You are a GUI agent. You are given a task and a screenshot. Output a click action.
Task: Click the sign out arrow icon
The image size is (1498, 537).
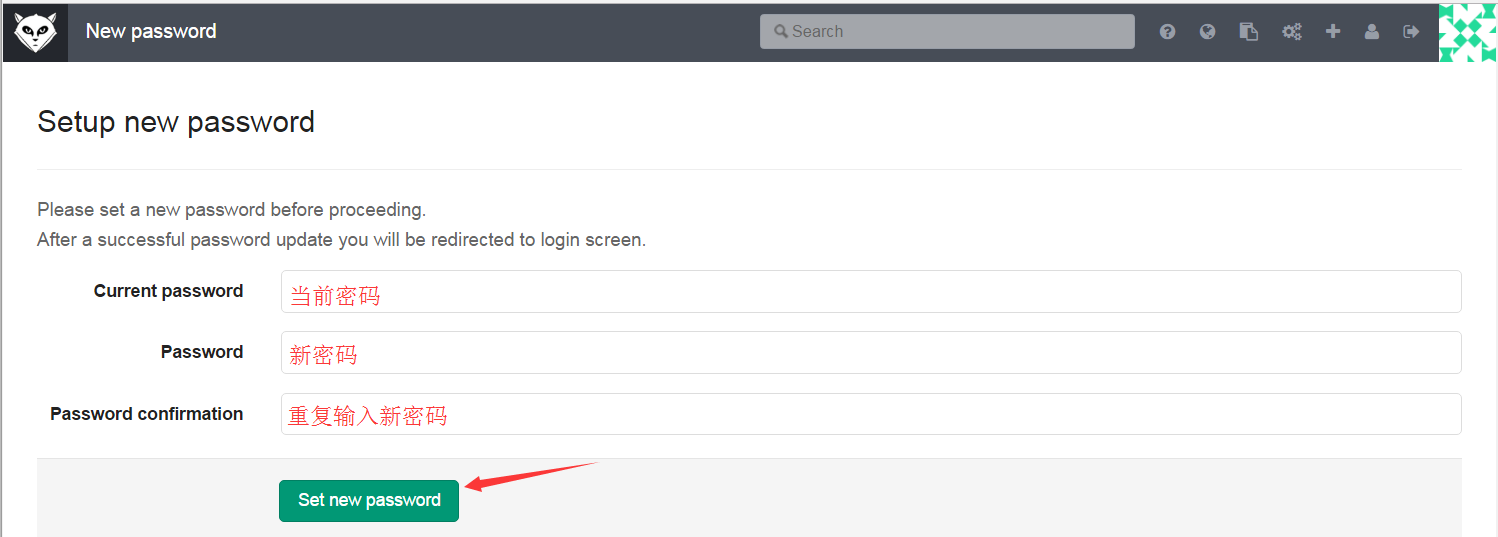(1411, 32)
